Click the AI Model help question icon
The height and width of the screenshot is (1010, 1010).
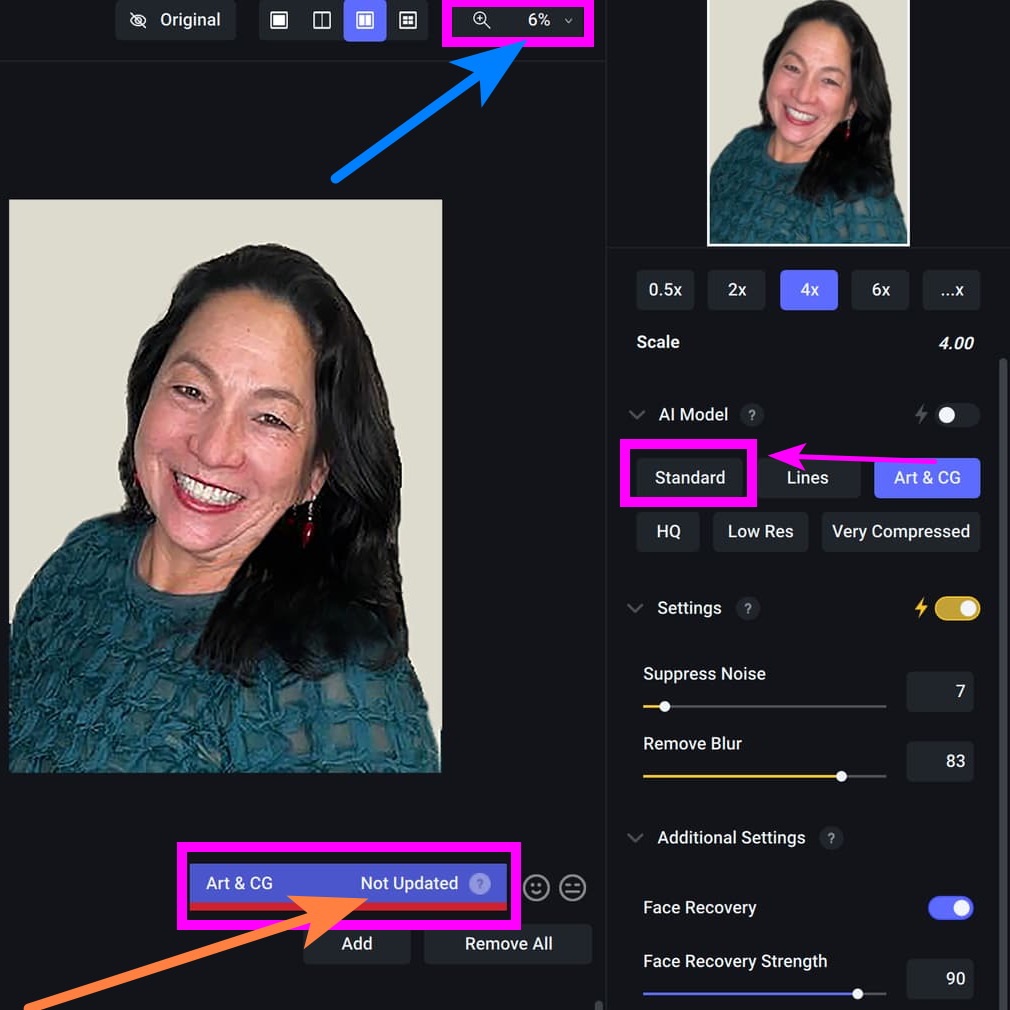[x=752, y=415]
